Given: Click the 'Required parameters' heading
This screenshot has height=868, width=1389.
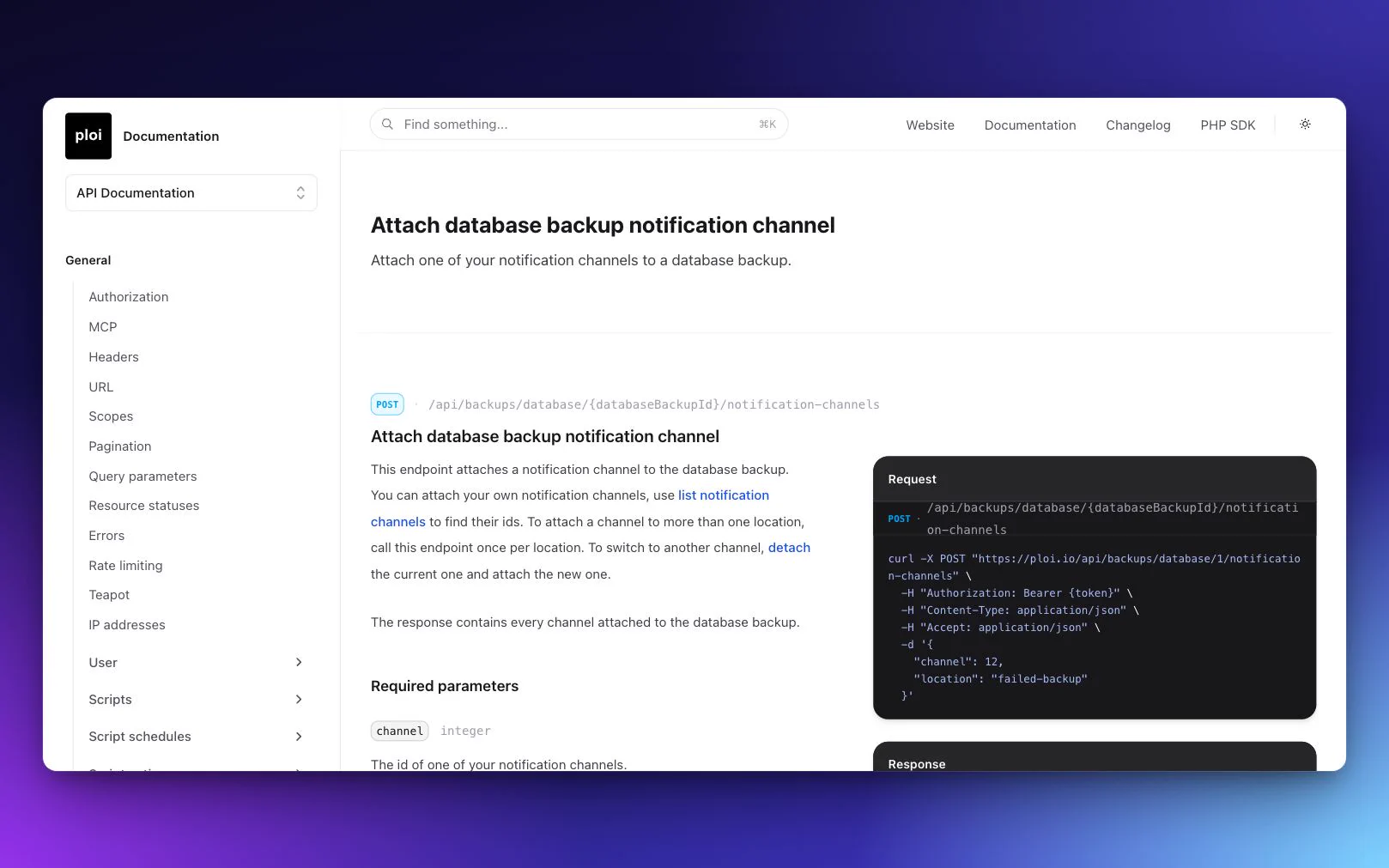Looking at the screenshot, I should tap(445, 686).
